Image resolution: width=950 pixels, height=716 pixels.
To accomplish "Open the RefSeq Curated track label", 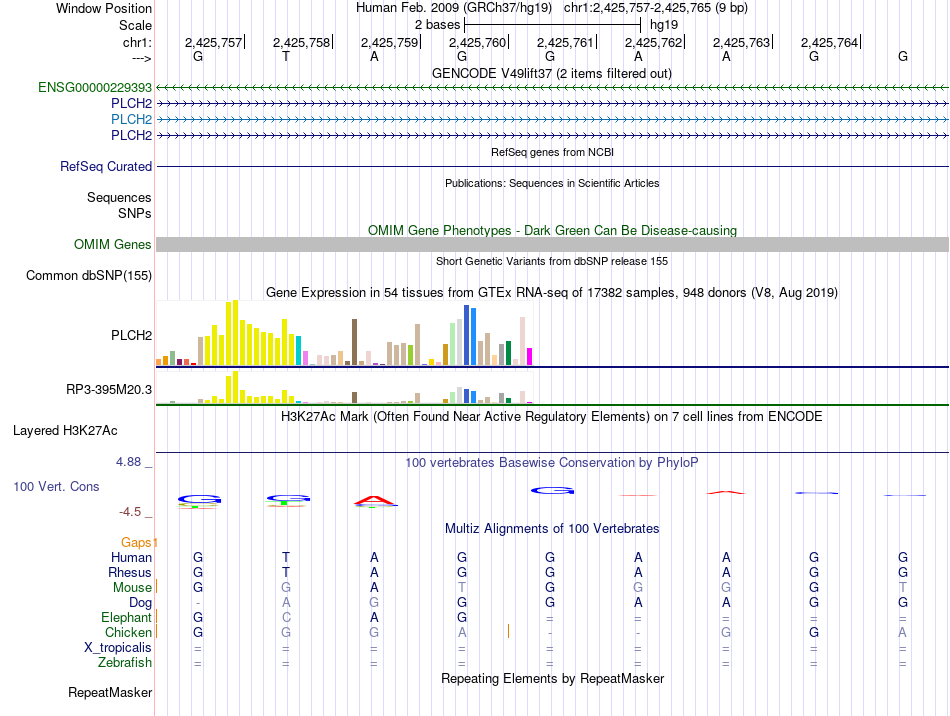I will coord(106,167).
